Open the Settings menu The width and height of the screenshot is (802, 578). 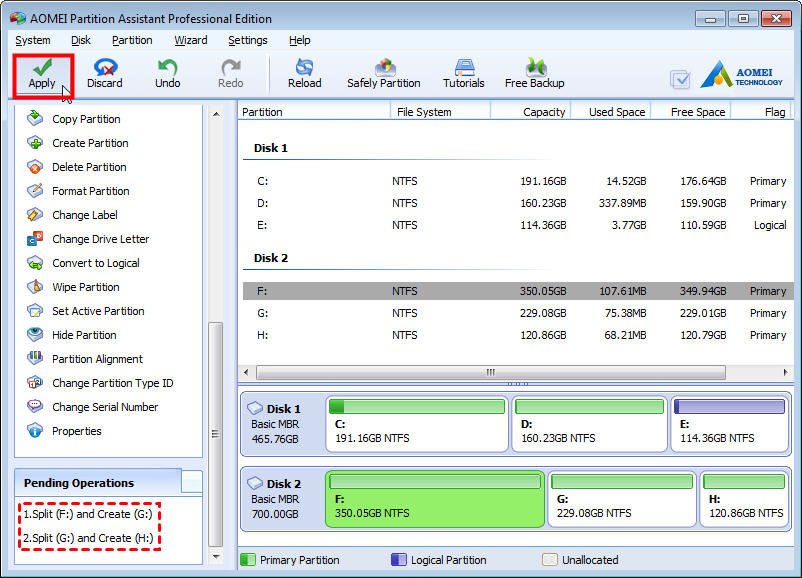click(248, 40)
